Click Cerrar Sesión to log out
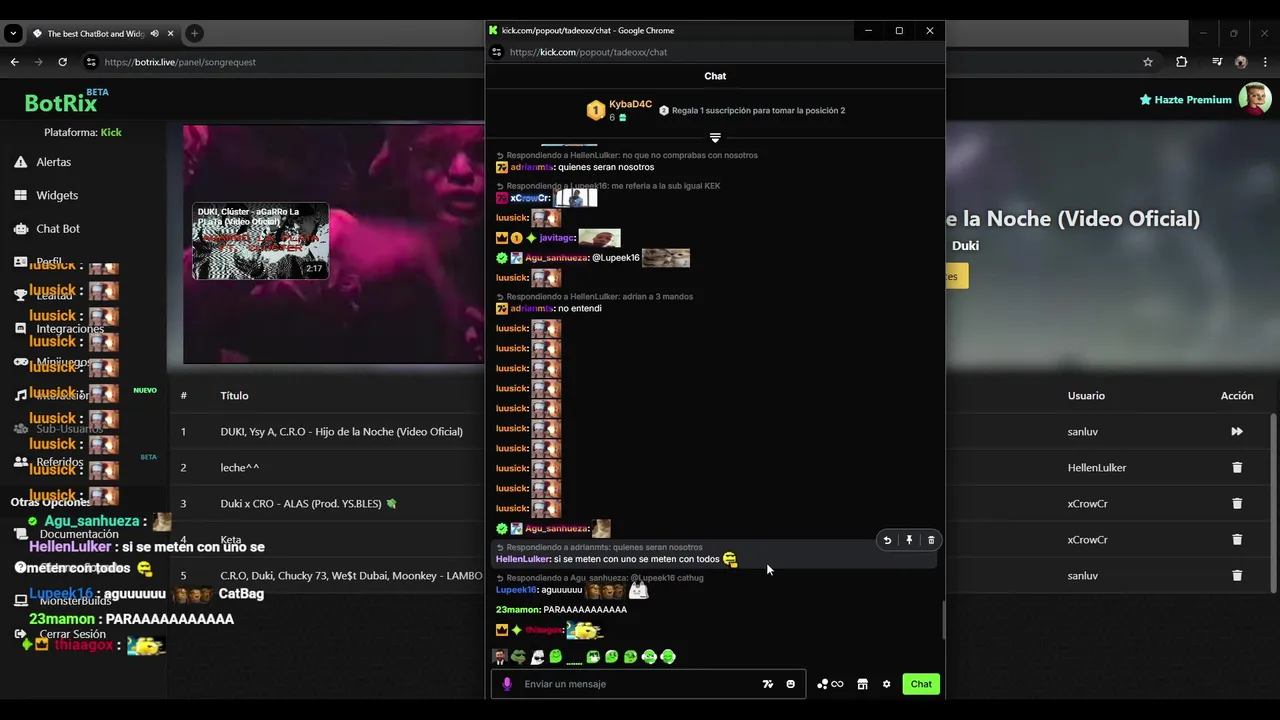Image resolution: width=1280 pixels, height=720 pixels. 72,634
